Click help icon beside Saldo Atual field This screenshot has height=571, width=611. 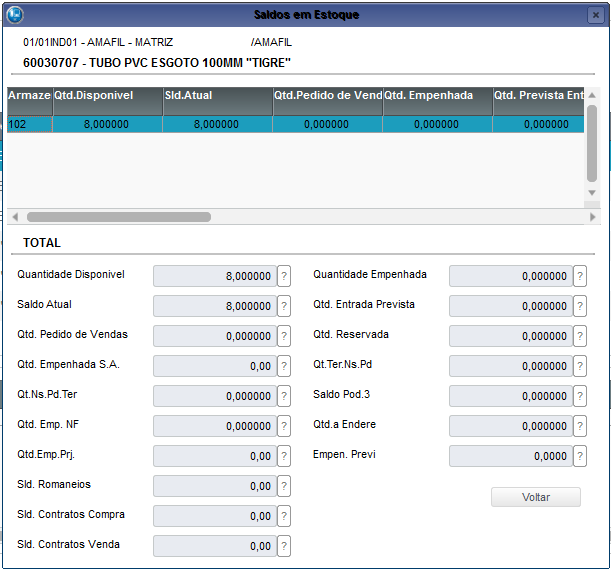coord(284,306)
